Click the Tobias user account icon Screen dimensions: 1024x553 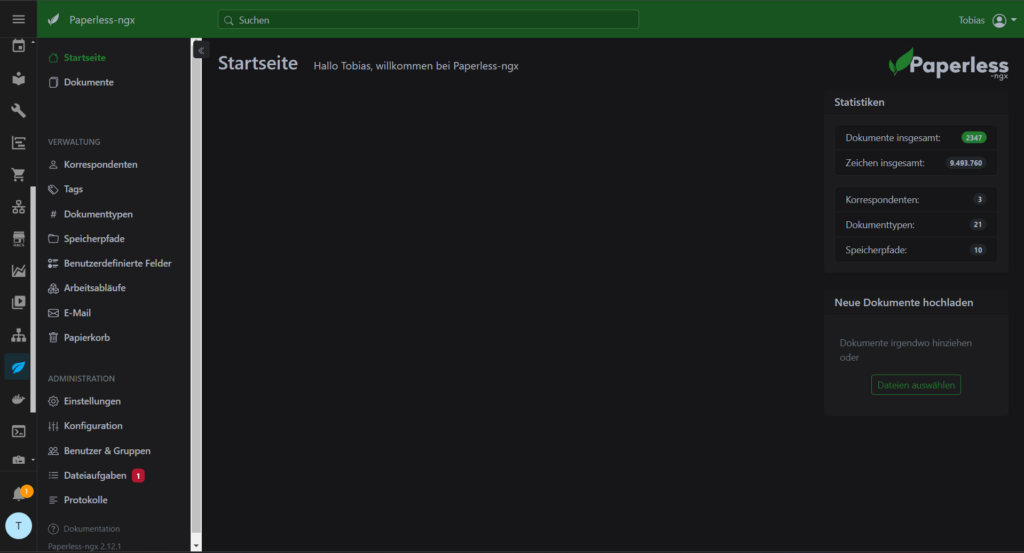click(x=999, y=20)
